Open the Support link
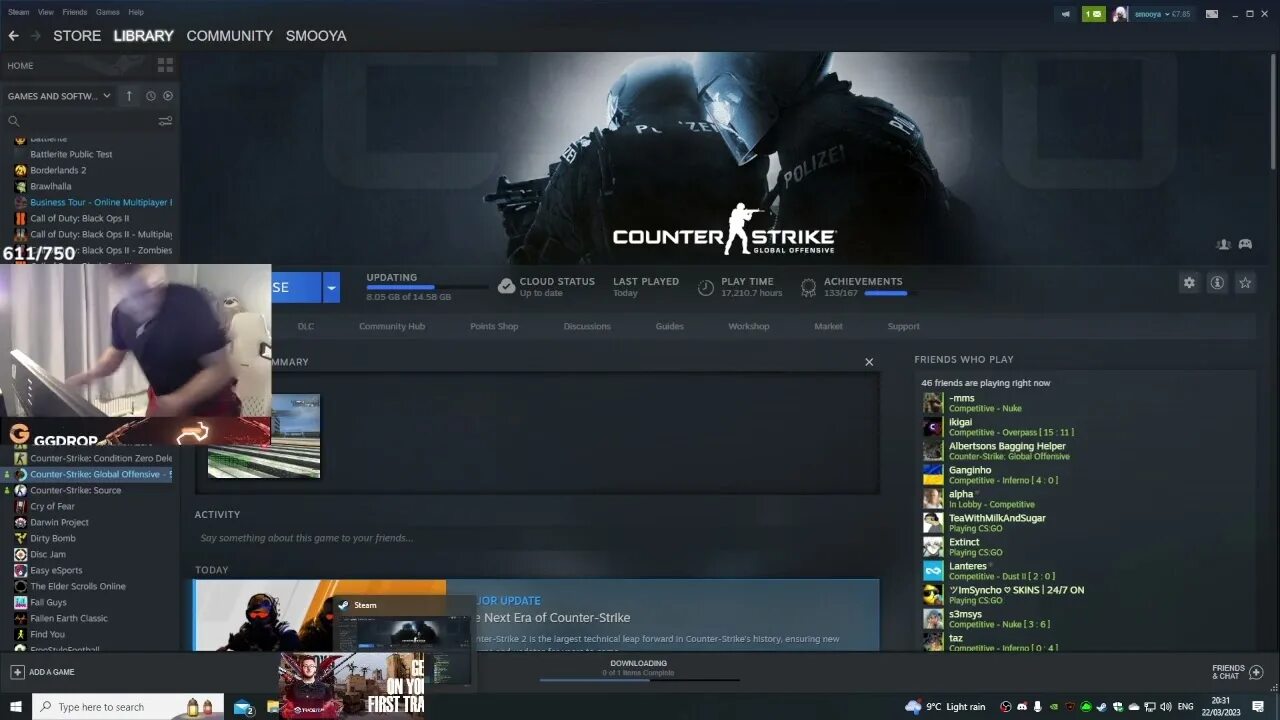Image resolution: width=1280 pixels, height=720 pixels. tap(903, 326)
